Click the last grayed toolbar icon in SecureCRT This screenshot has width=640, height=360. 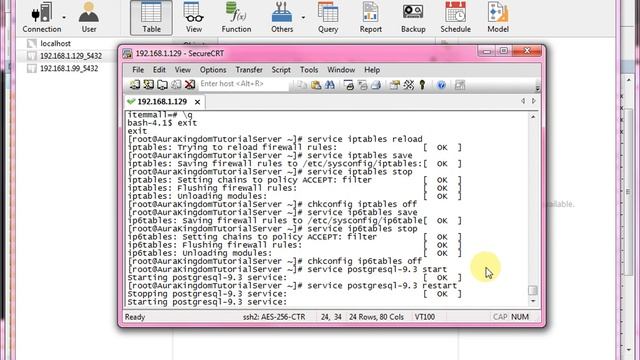coord(460,85)
